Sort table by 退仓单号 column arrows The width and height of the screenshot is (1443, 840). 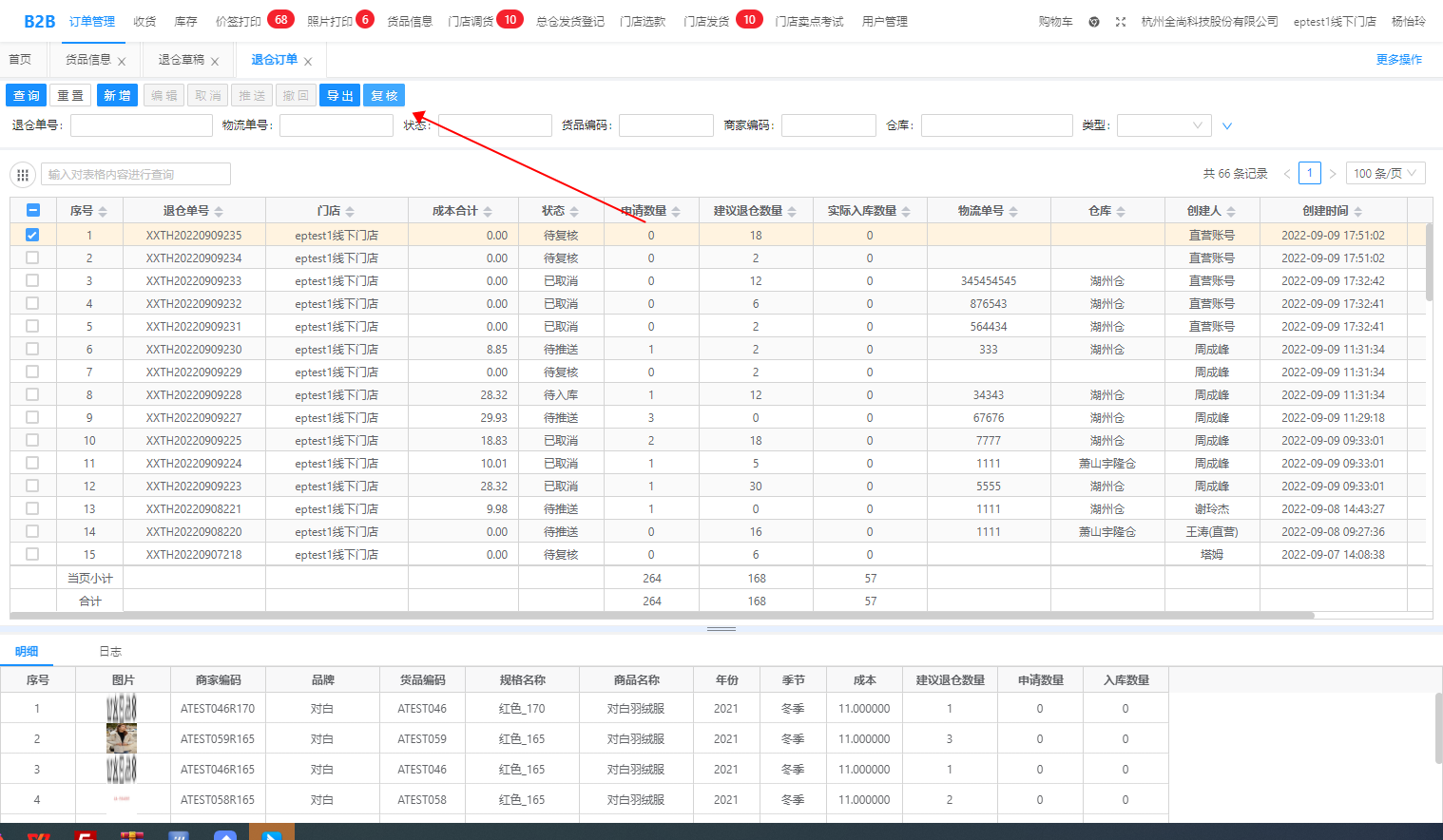click(x=219, y=212)
